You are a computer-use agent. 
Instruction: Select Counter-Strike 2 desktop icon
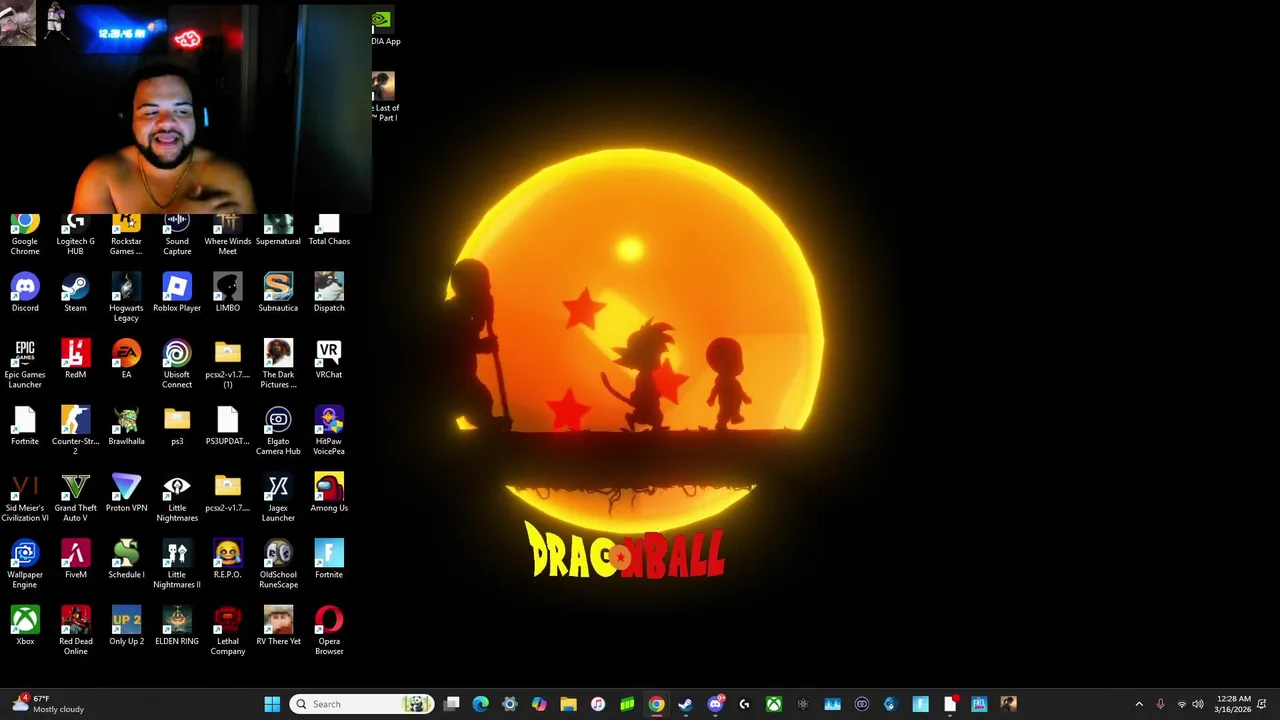coord(75,431)
